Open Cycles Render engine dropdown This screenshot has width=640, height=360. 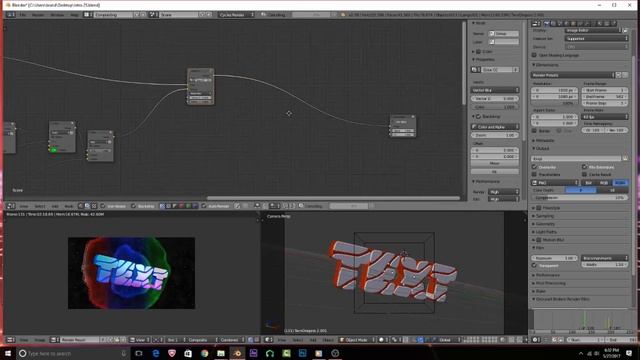(236, 15)
